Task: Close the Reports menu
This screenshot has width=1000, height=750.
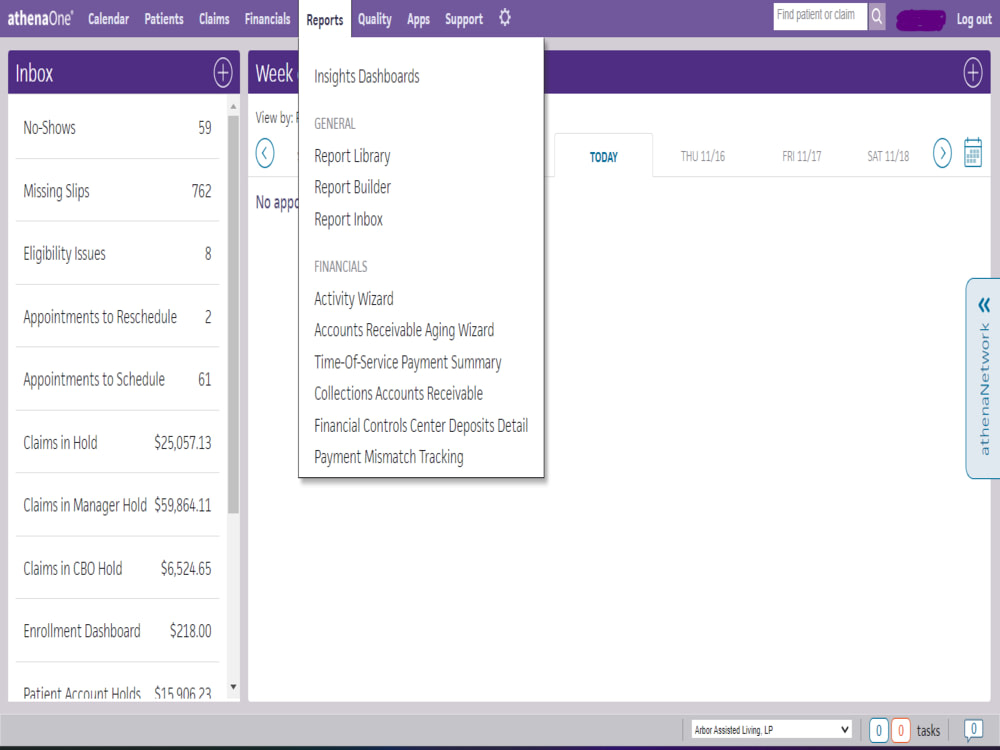Action: [325, 20]
